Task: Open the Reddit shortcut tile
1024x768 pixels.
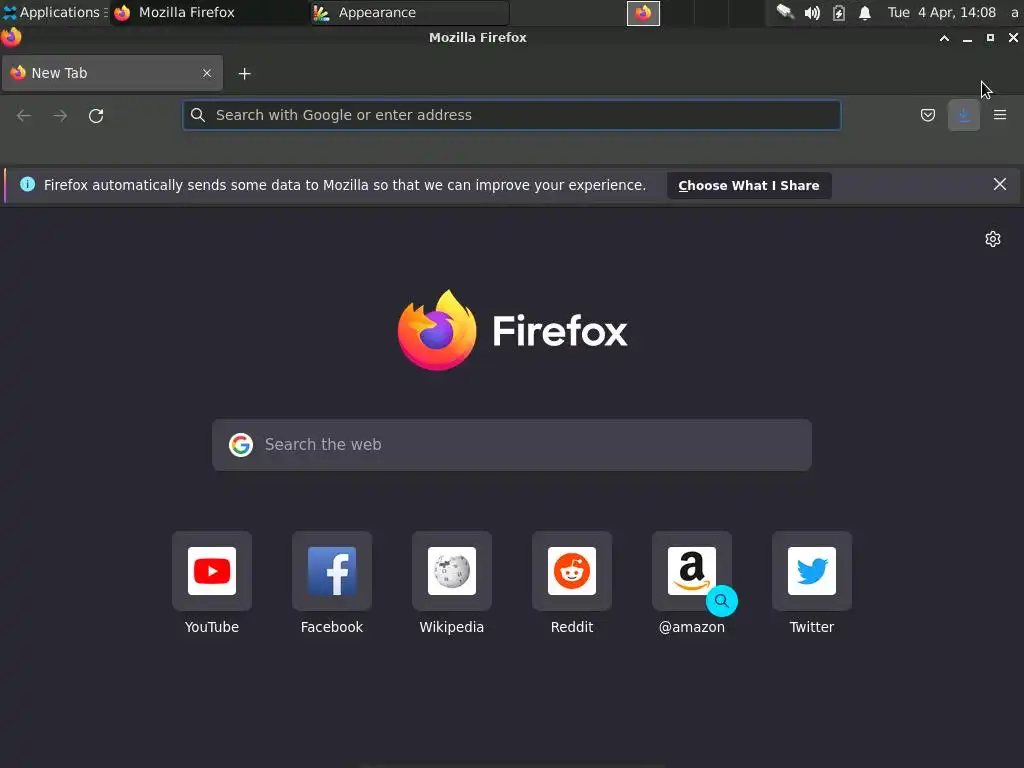Action: 571,571
